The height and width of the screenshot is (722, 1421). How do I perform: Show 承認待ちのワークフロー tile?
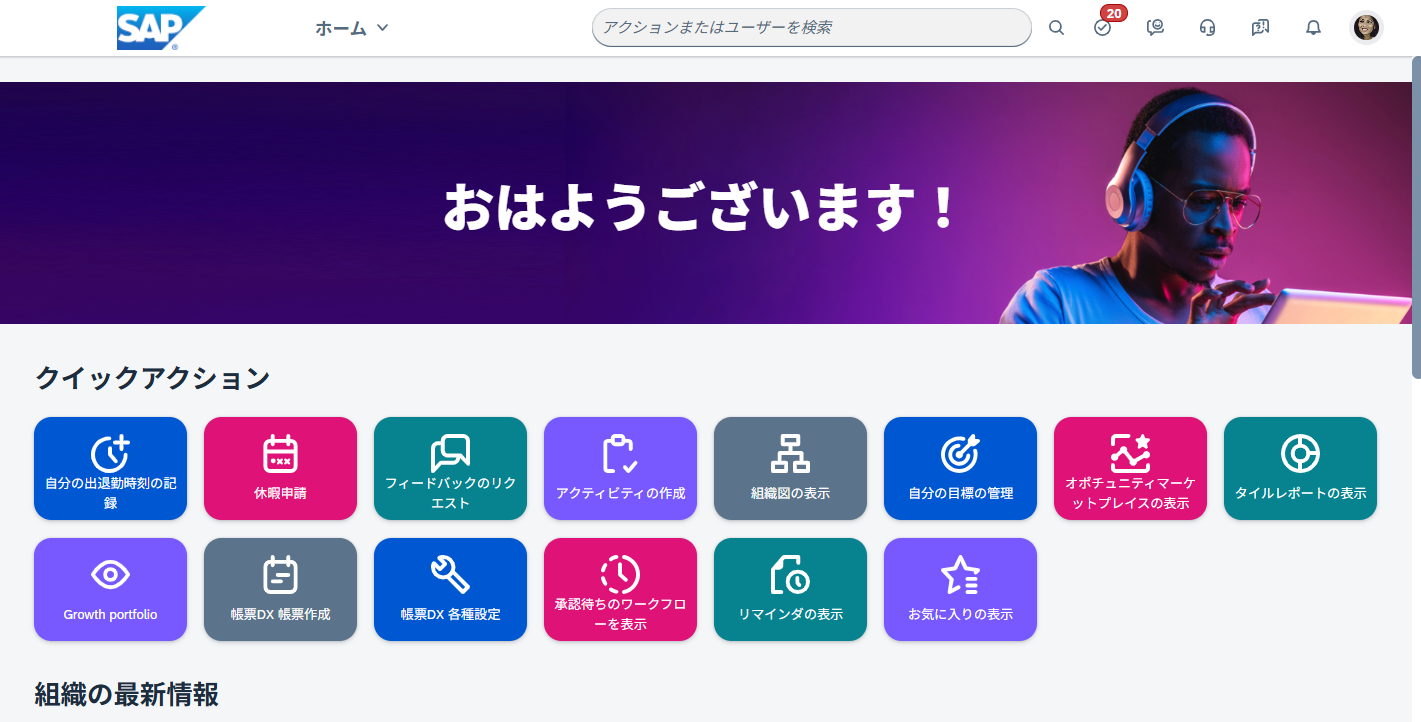(620, 589)
